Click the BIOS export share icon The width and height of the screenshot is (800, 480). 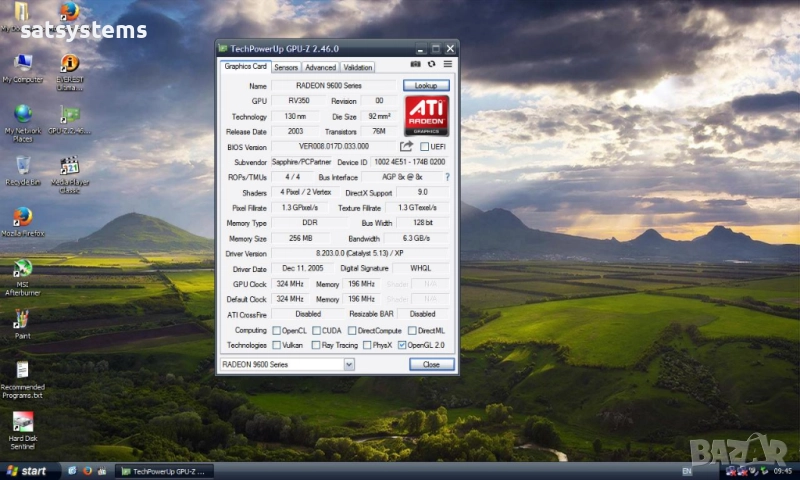pyautogui.click(x=407, y=146)
